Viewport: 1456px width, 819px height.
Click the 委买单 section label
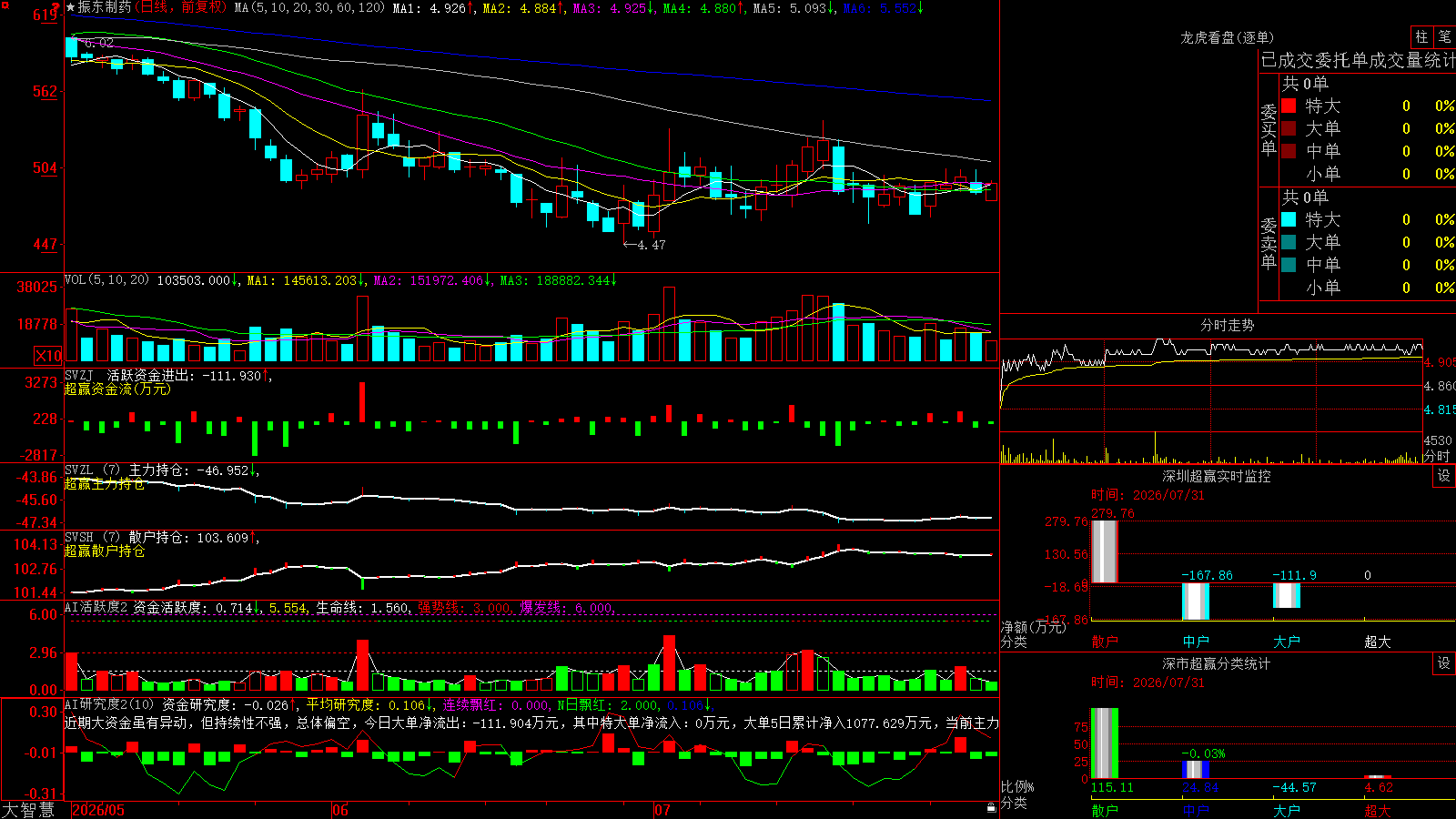[x=1269, y=130]
